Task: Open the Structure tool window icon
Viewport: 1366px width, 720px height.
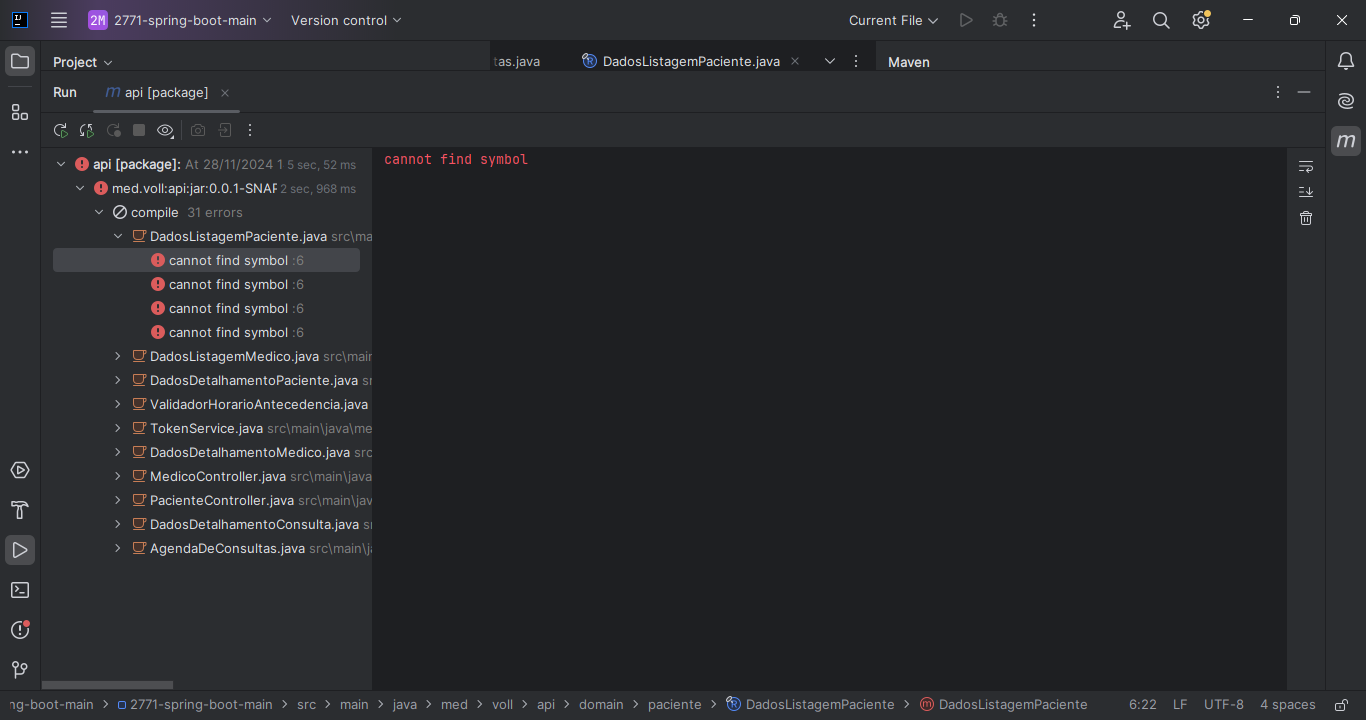Action: tap(20, 111)
